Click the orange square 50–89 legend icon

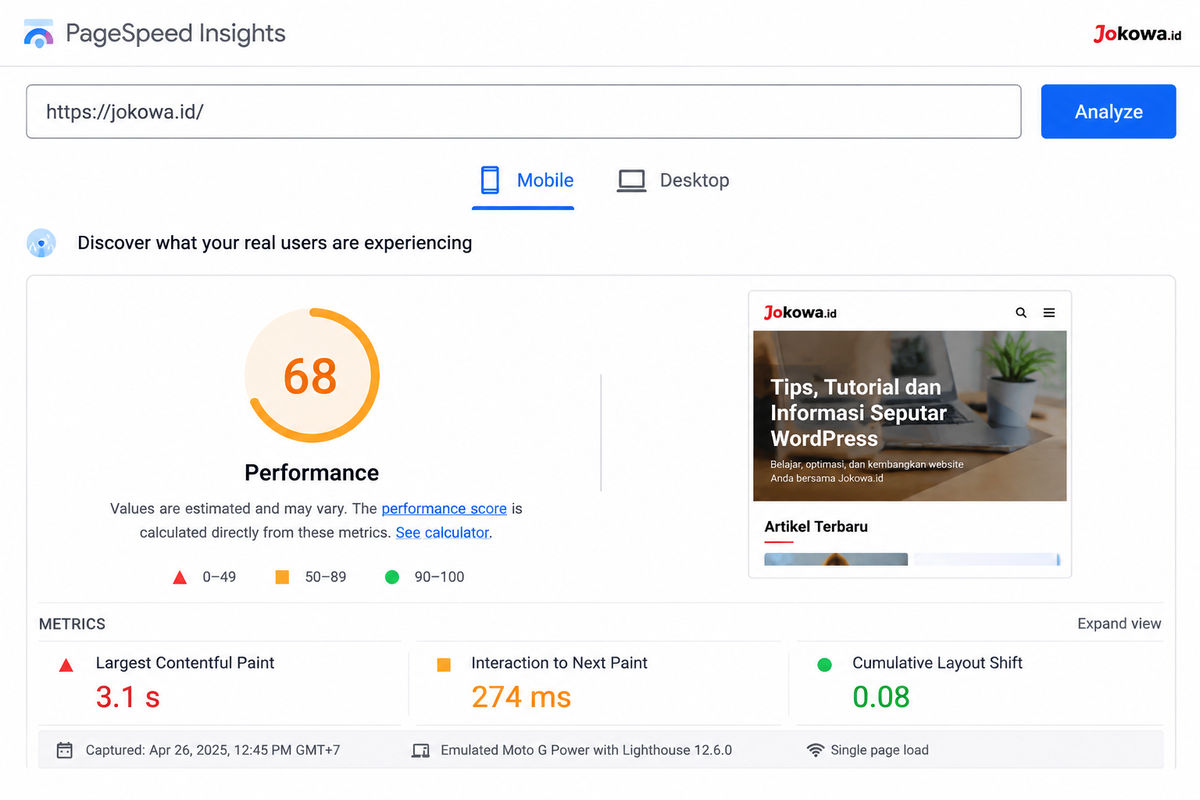282,577
